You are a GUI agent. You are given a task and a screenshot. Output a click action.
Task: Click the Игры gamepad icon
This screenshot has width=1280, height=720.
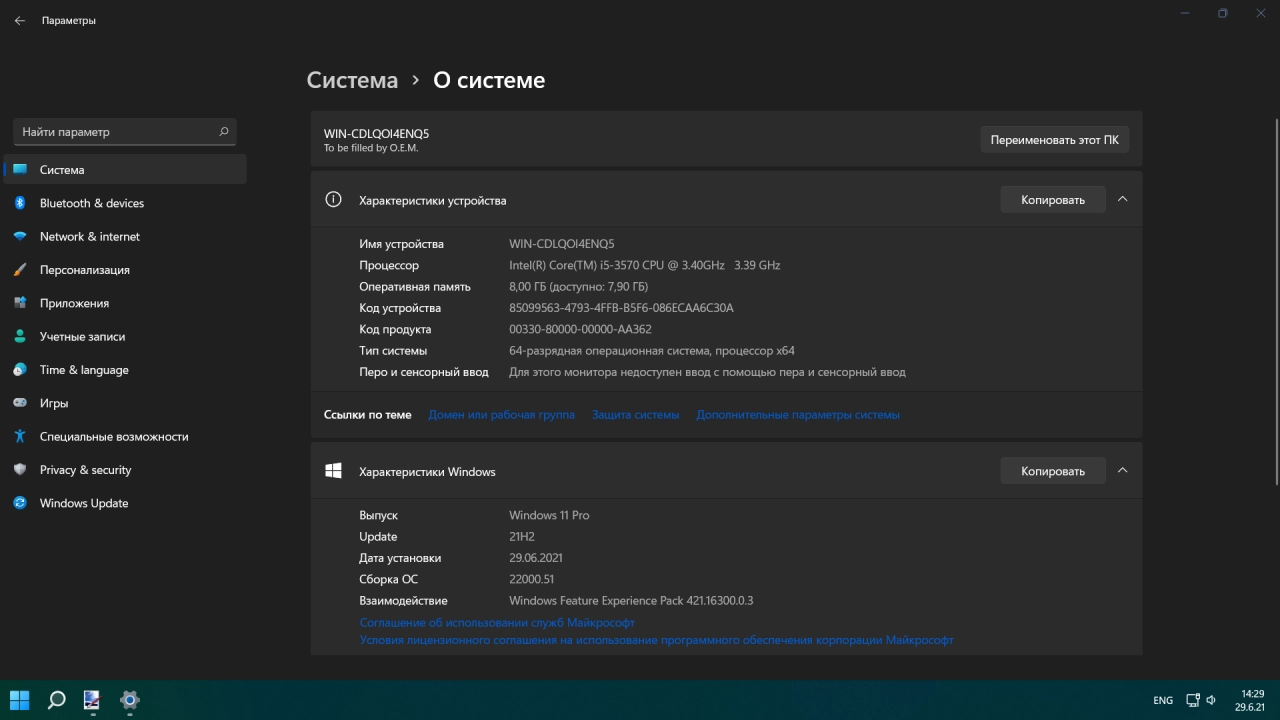click(20, 403)
